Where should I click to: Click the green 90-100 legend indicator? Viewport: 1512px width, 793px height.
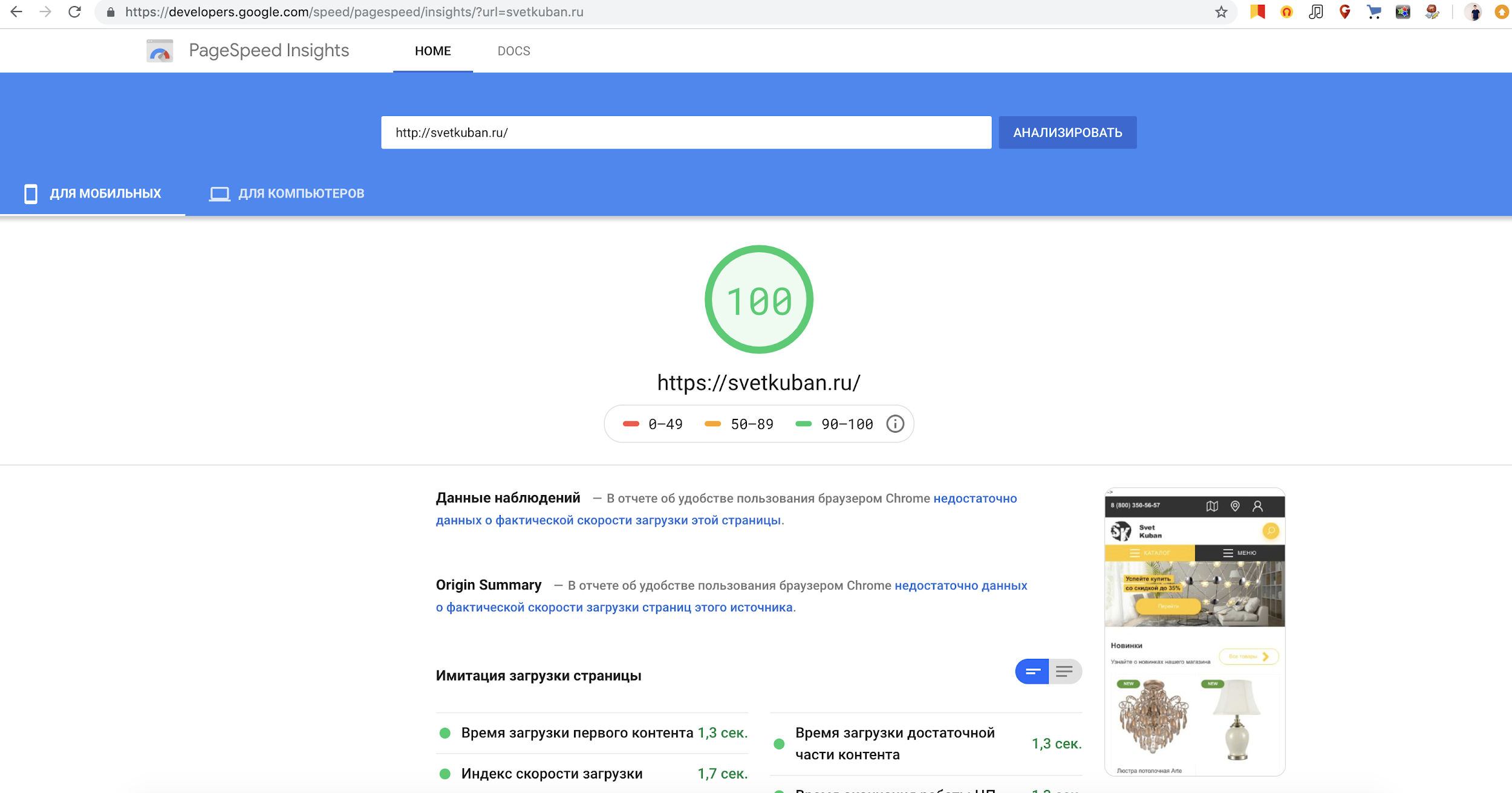point(804,424)
